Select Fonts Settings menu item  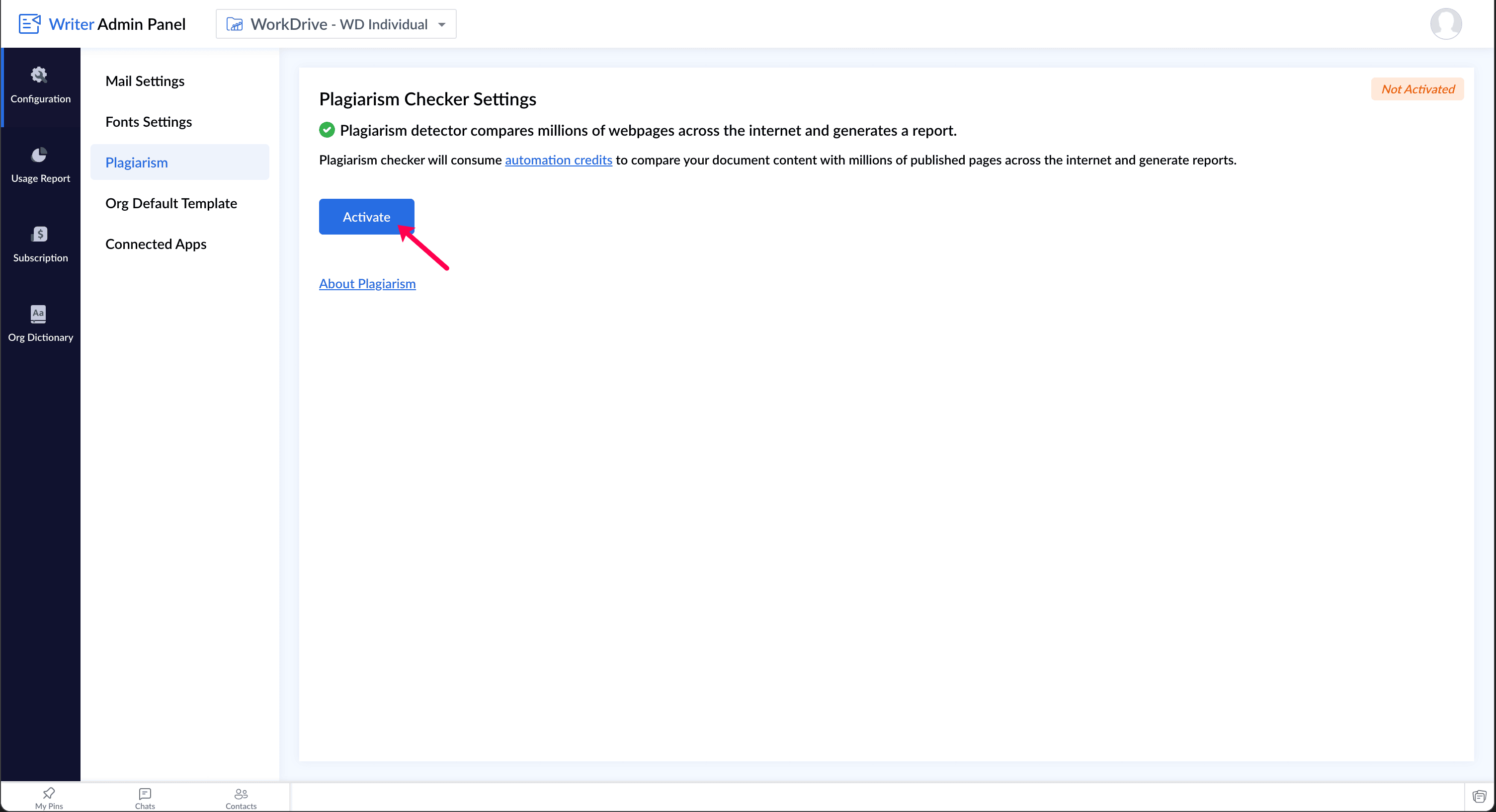[x=148, y=121]
